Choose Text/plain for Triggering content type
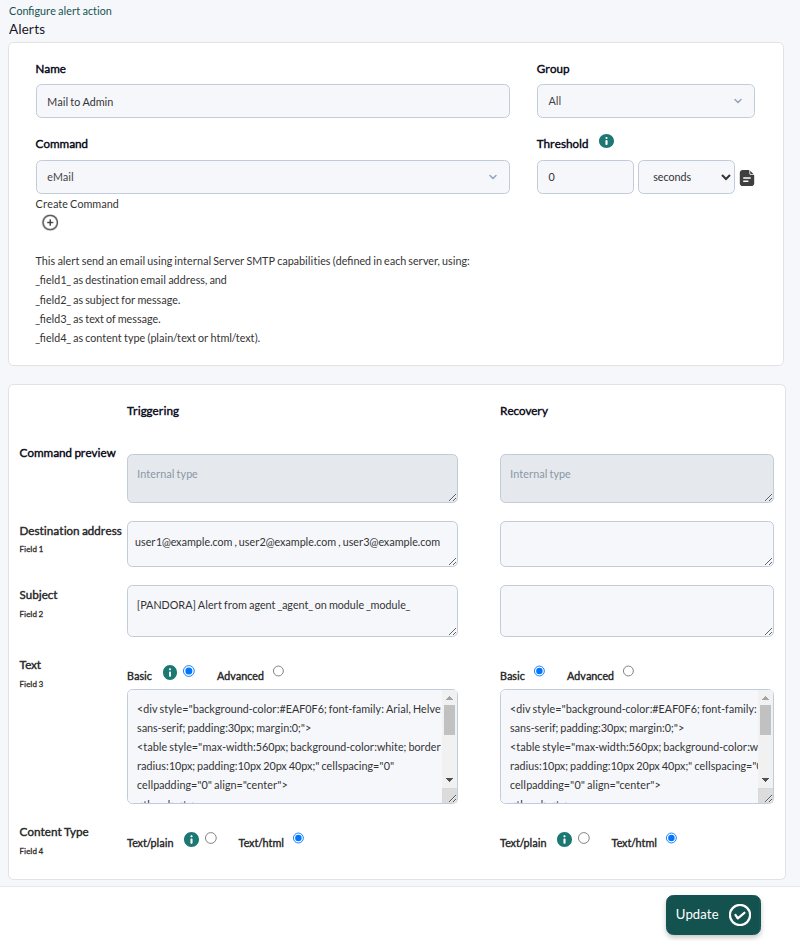This screenshot has width=800, height=950. coord(211,839)
